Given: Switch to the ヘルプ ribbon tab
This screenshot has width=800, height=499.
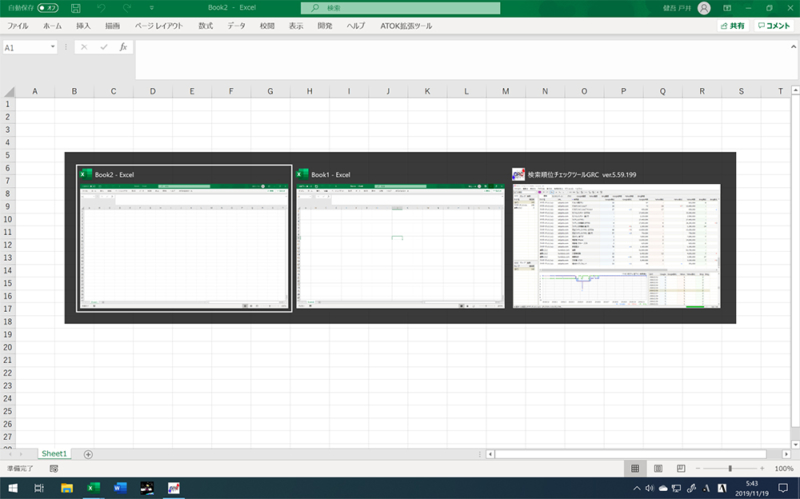Looking at the screenshot, I should [x=356, y=26].
